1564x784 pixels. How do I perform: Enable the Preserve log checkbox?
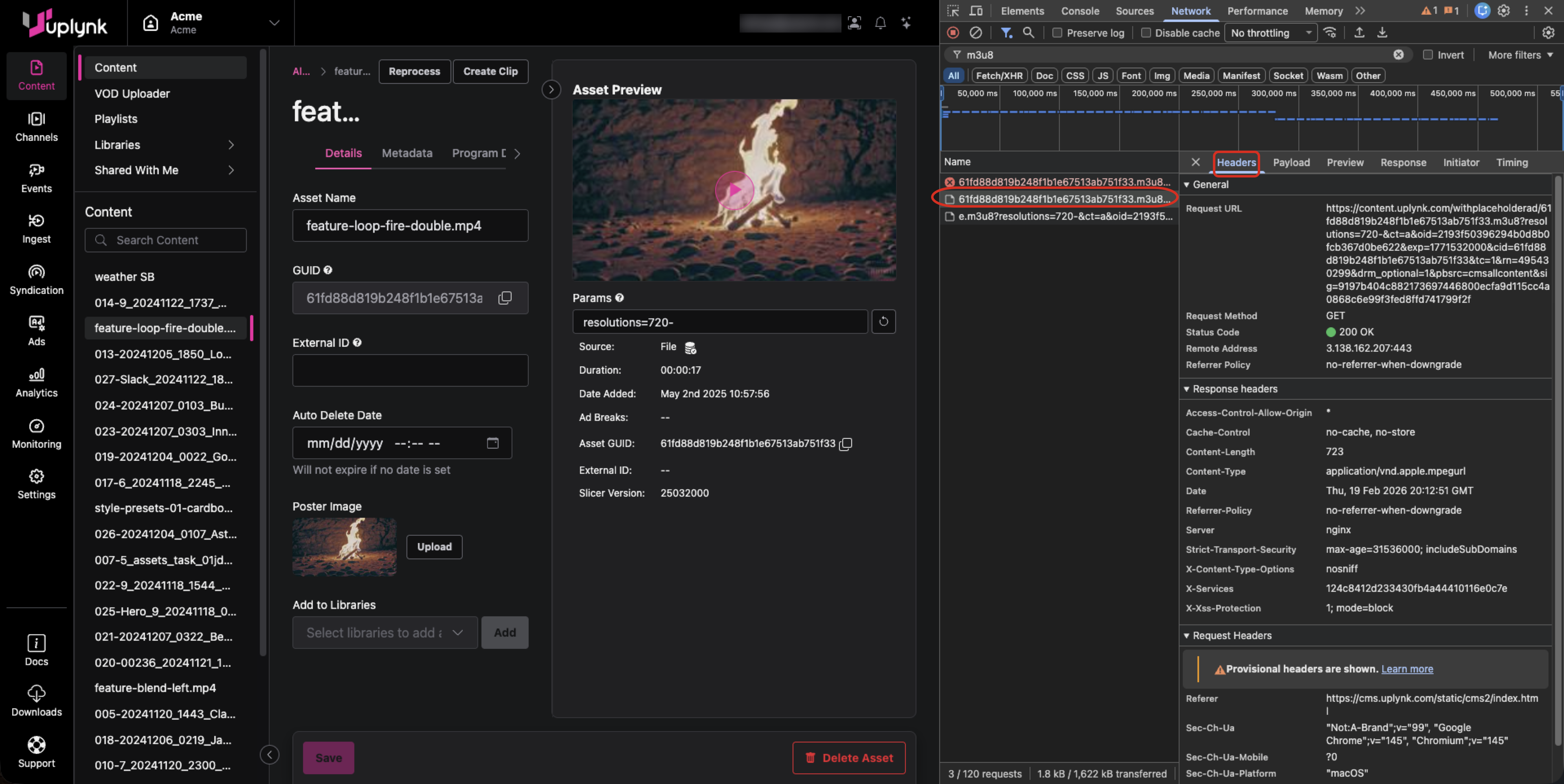tap(1057, 33)
